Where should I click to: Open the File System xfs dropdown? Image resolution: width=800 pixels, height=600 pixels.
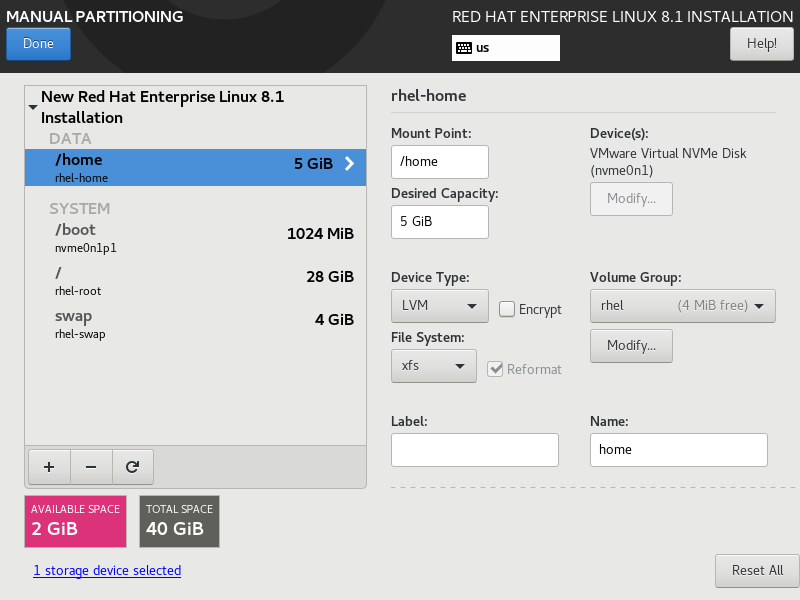pyautogui.click(x=434, y=366)
